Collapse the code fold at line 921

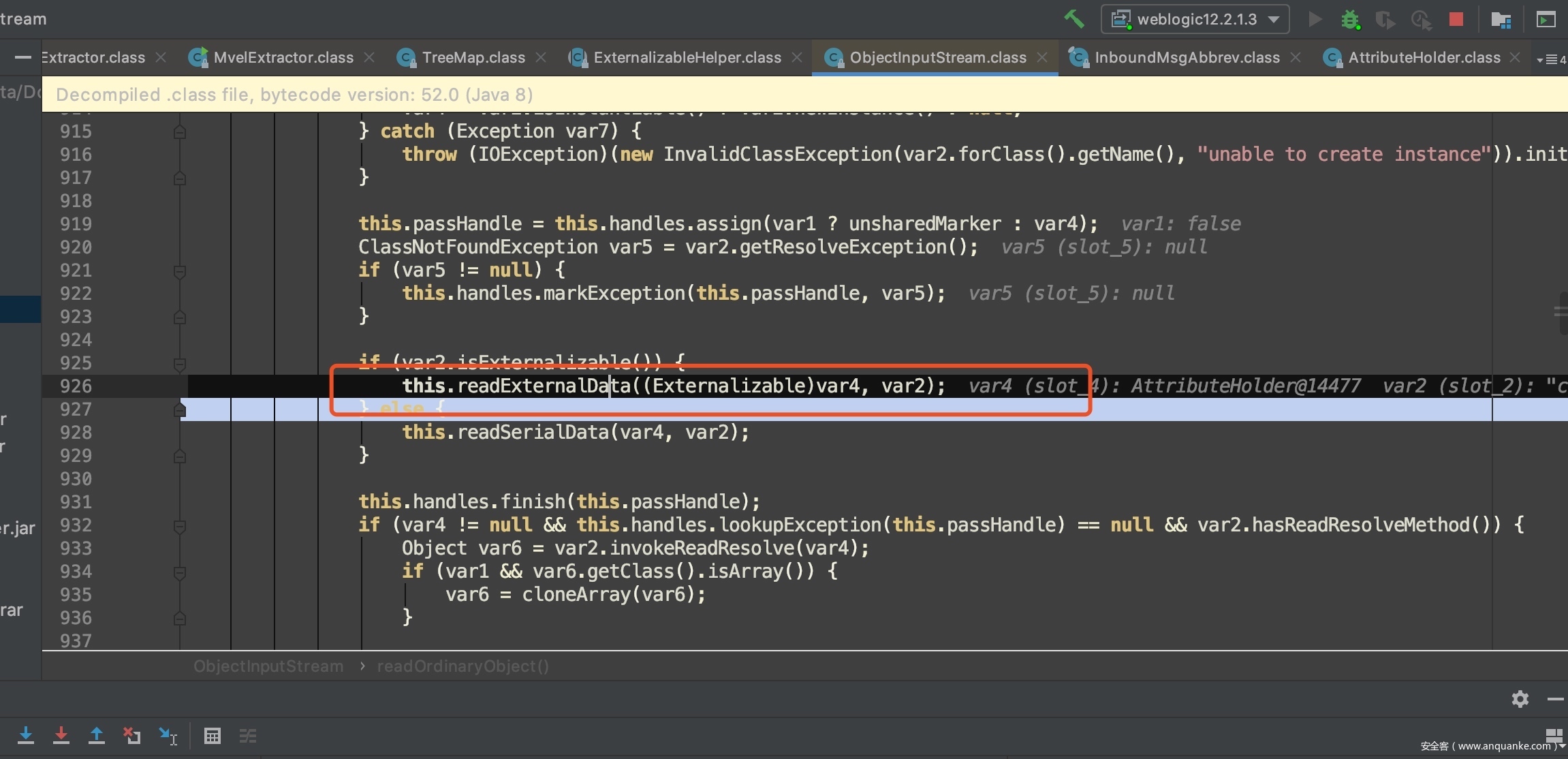180,271
